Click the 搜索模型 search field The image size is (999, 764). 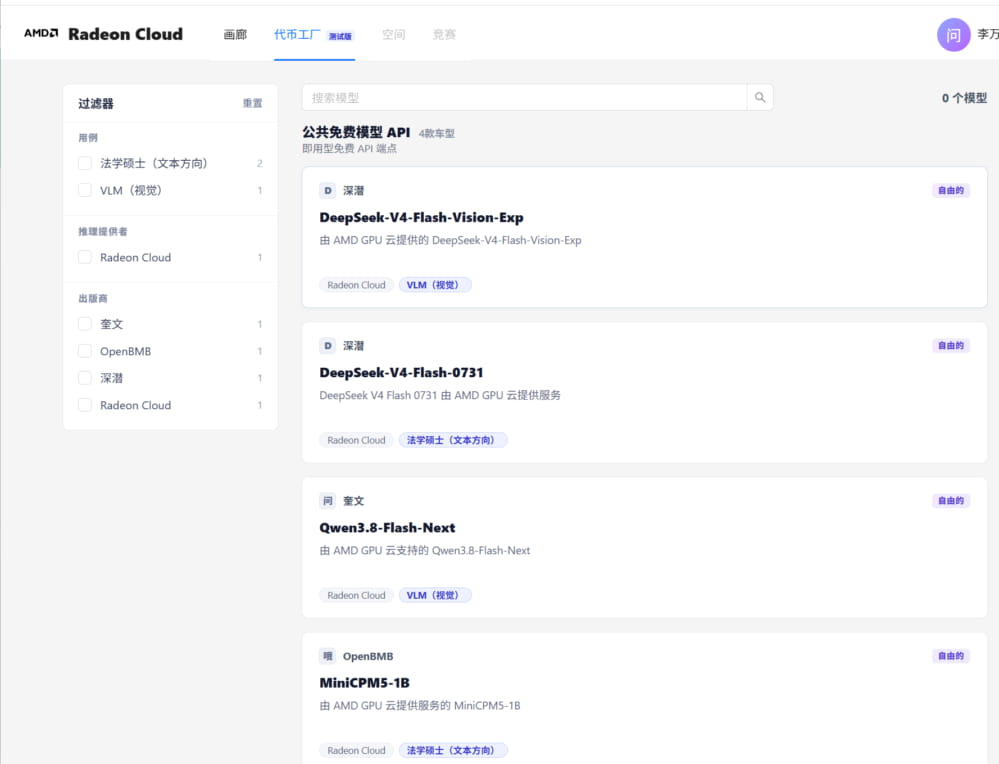click(x=524, y=97)
